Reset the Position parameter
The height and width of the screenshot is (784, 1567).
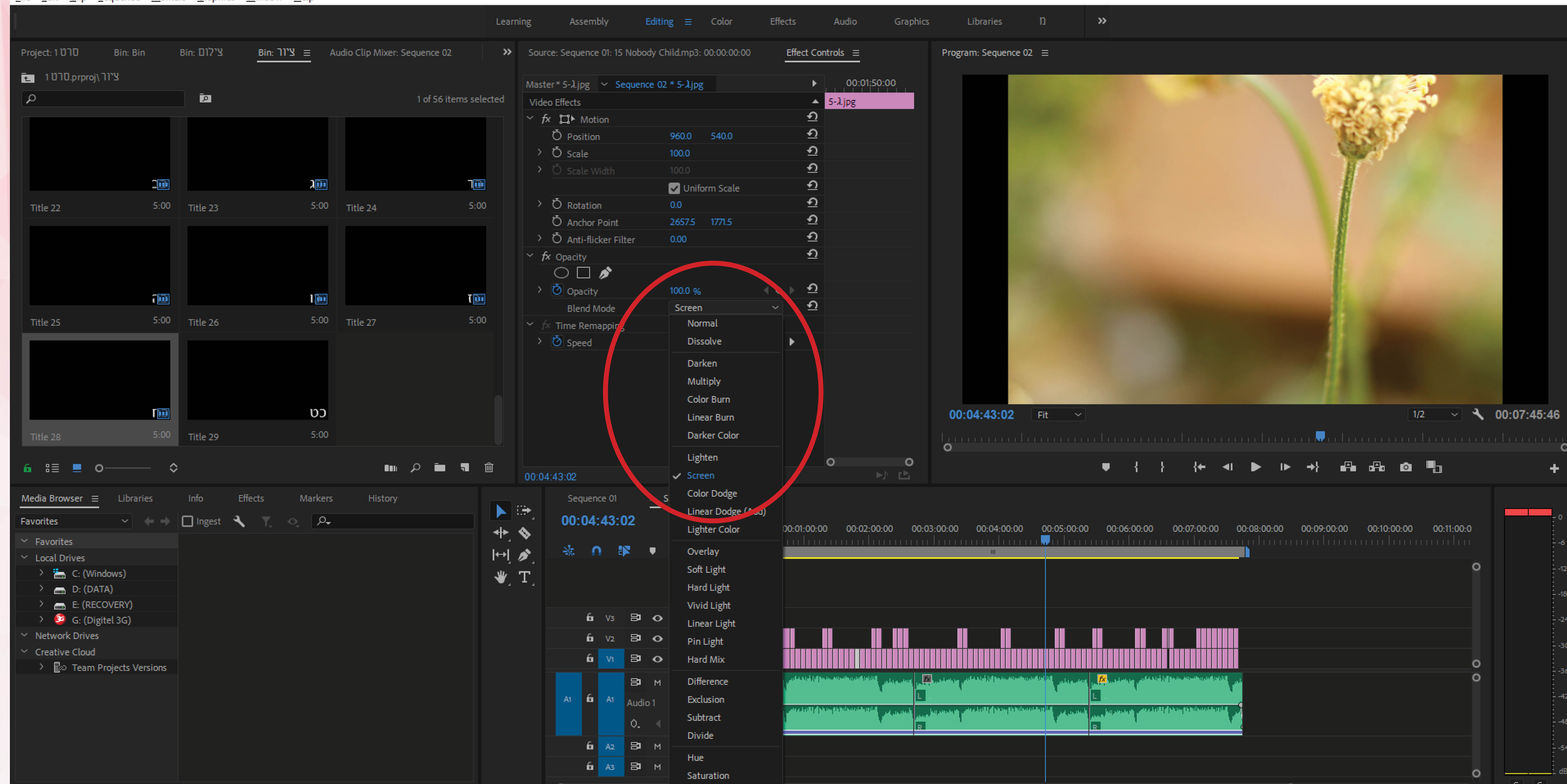(x=812, y=134)
